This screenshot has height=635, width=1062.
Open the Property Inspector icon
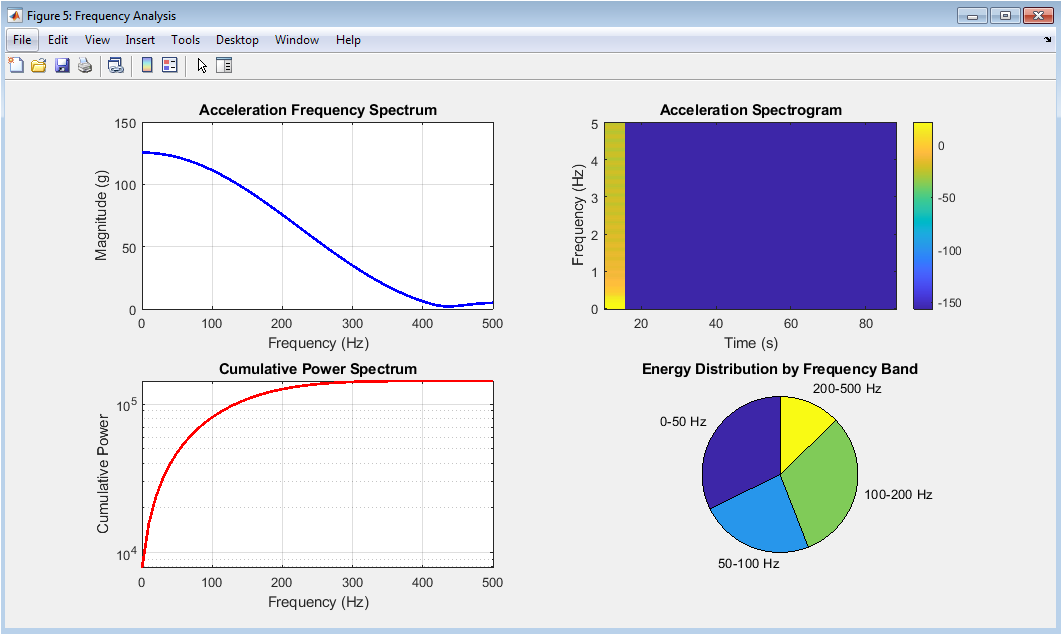[224, 66]
